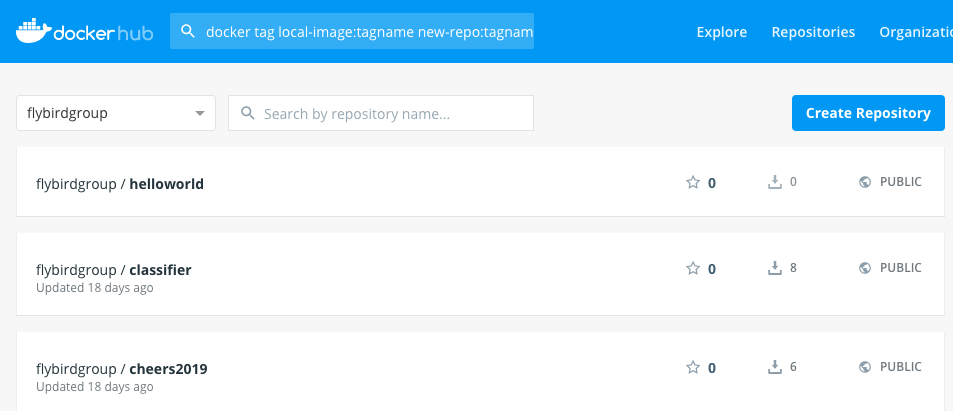Click the download count 8 for classifier

pyautogui.click(x=793, y=268)
